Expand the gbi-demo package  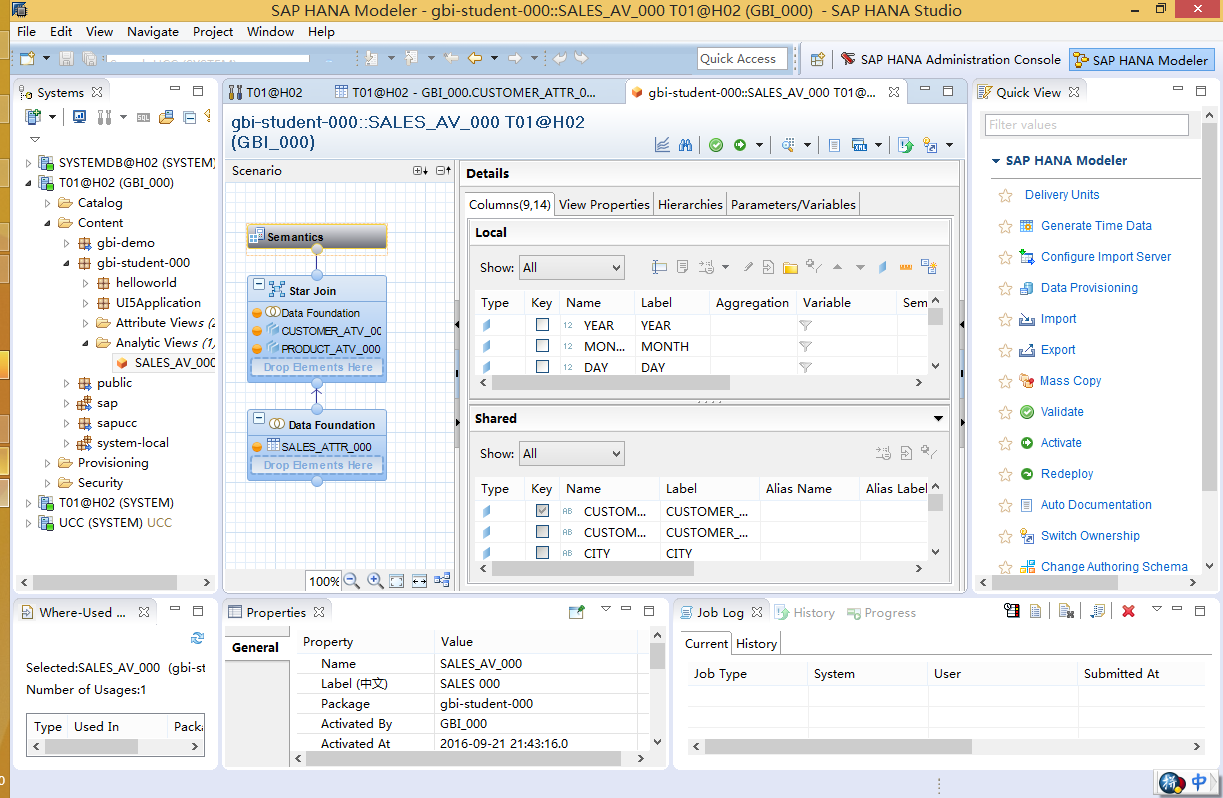[x=67, y=243]
